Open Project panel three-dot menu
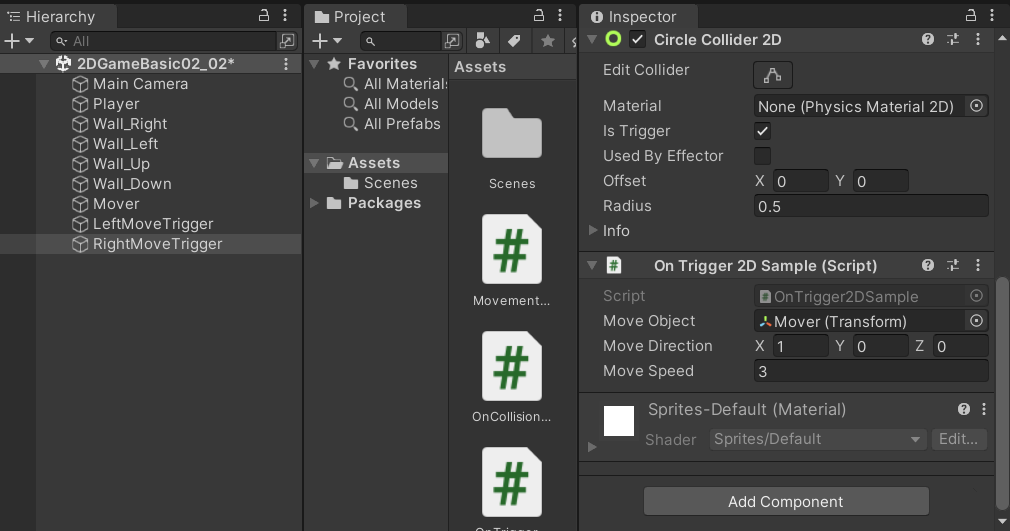This screenshot has height=531, width=1010. (x=560, y=15)
